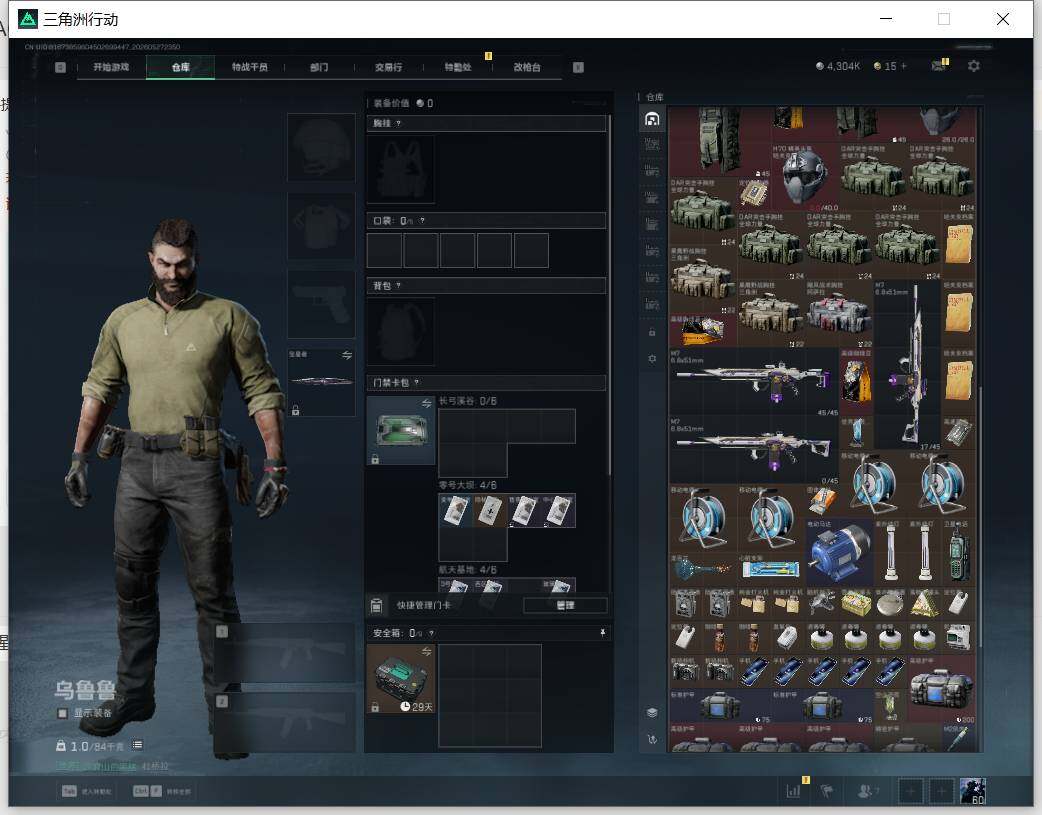1042x815 pixels.
Task: Click the empty backpack slot
Action: click(401, 332)
